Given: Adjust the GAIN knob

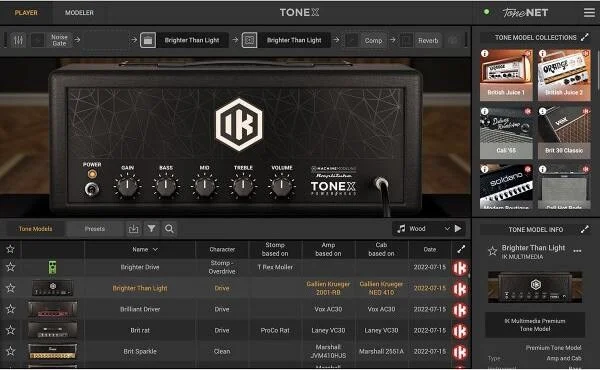Looking at the screenshot, I should pyautogui.click(x=127, y=186).
